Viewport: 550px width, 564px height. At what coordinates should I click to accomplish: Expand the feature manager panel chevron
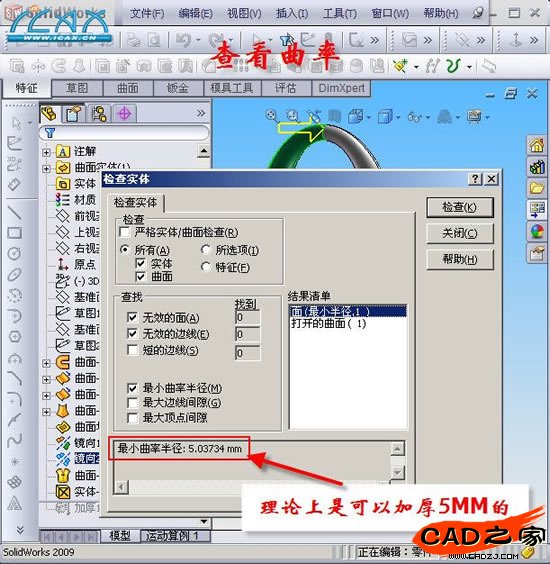click(201, 114)
